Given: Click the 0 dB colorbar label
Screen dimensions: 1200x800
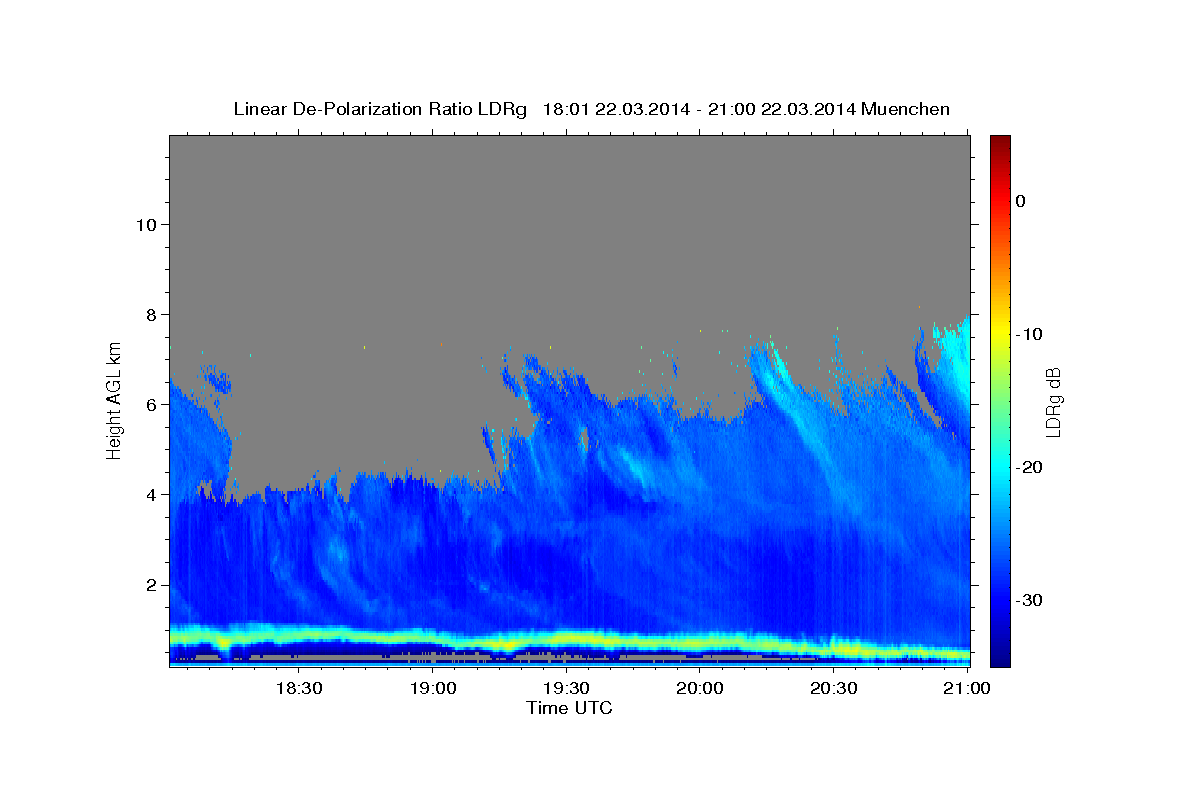Looking at the screenshot, I should click(x=1021, y=201).
